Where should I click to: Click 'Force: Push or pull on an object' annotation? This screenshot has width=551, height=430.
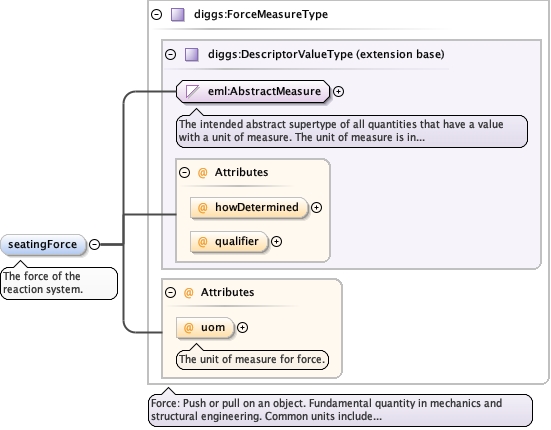[x=340, y=410]
